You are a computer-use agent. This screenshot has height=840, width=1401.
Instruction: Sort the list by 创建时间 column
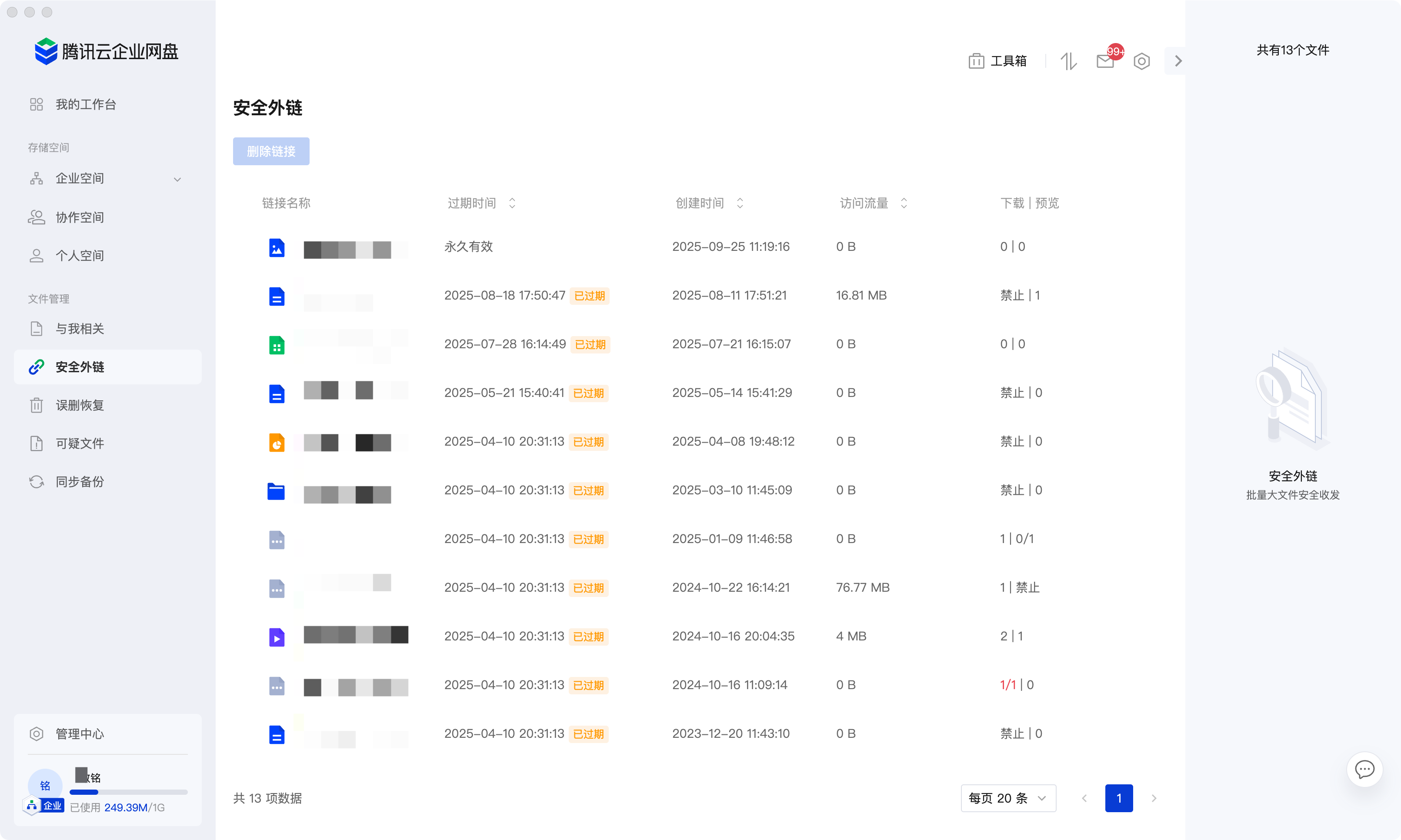(x=739, y=203)
